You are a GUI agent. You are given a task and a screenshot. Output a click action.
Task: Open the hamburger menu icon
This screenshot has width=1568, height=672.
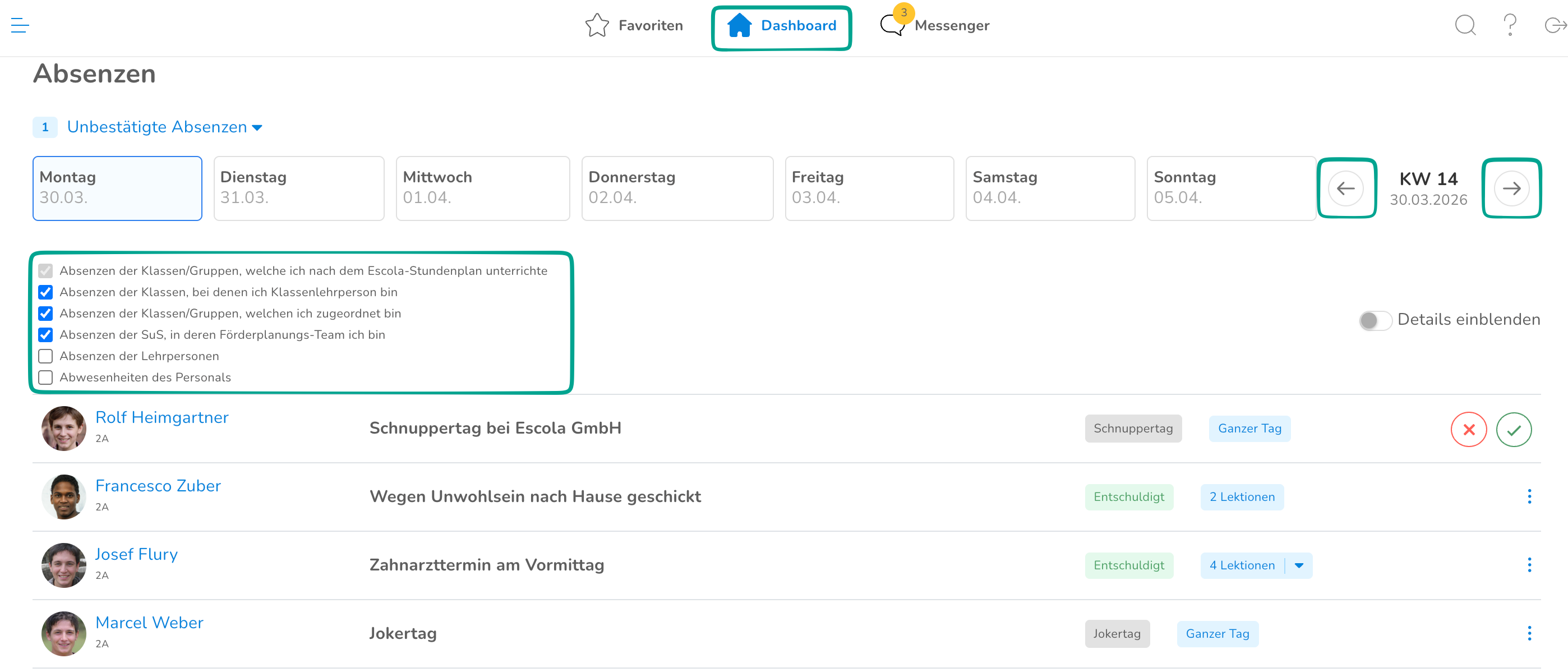pyautogui.click(x=20, y=25)
